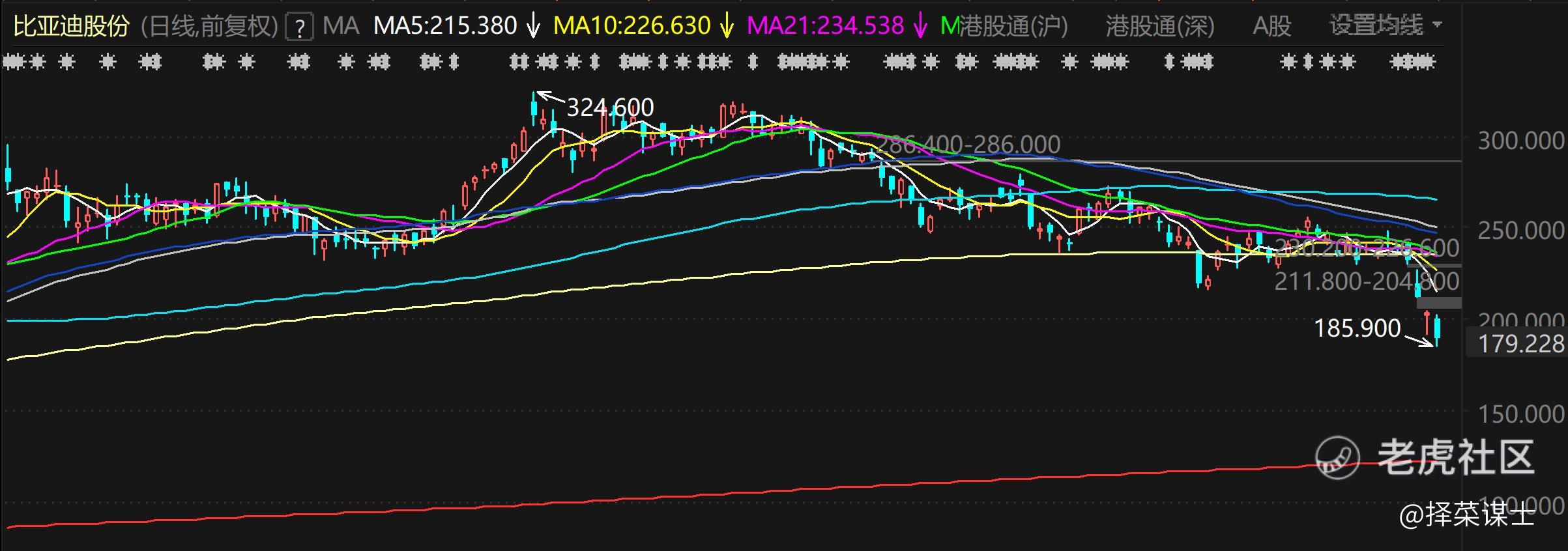Click the yellow down arrow after MA10 value
The height and width of the screenshot is (551, 1568).
coord(727,26)
